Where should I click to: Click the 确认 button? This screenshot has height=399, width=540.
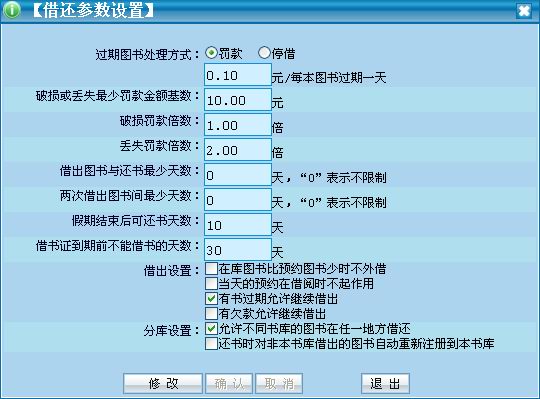point(229,383)
